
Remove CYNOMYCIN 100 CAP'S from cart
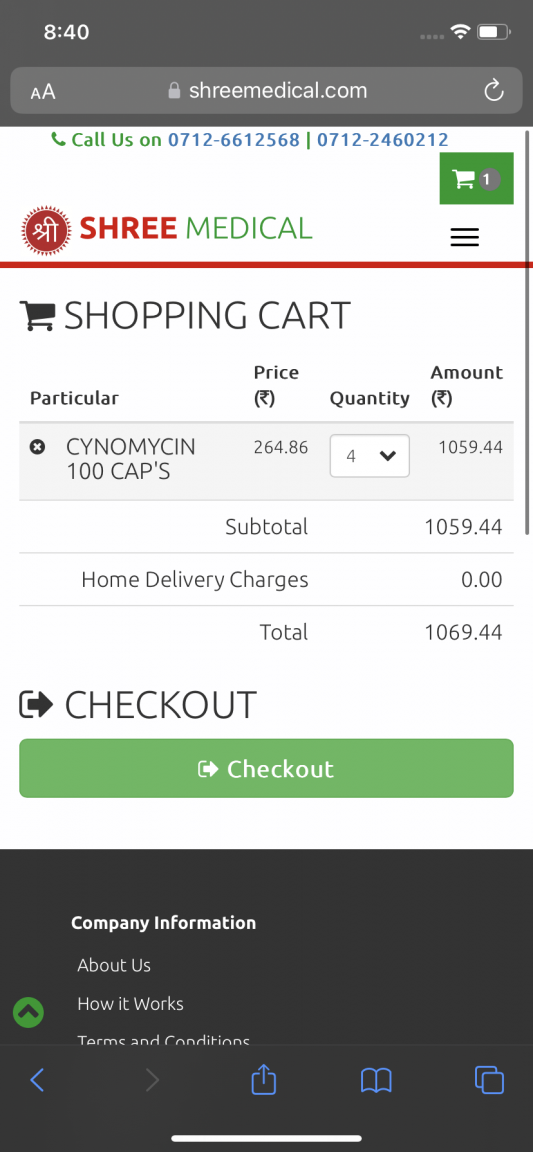pyautogui.click(x=37, y=447)
